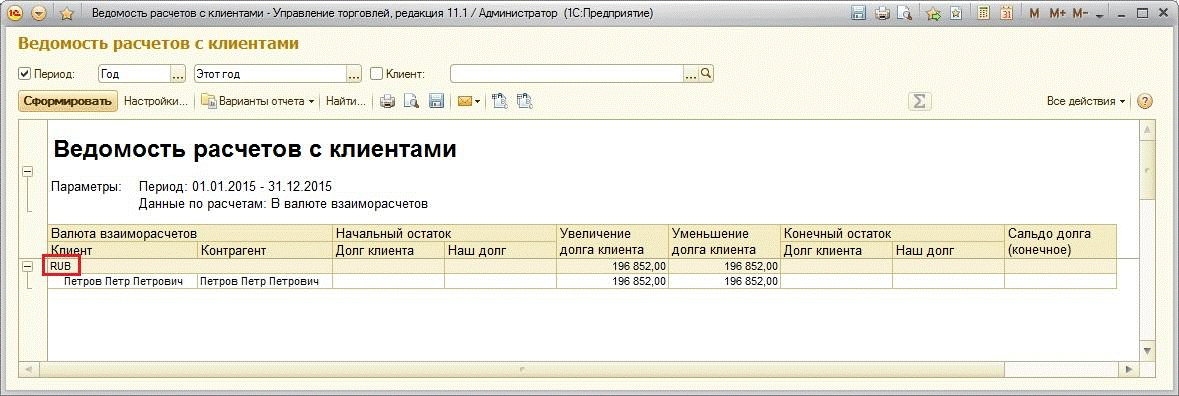This screenshot has height=396, width=1179.
Task: Open the calculator icon in title bar
Action: (983, 14)
